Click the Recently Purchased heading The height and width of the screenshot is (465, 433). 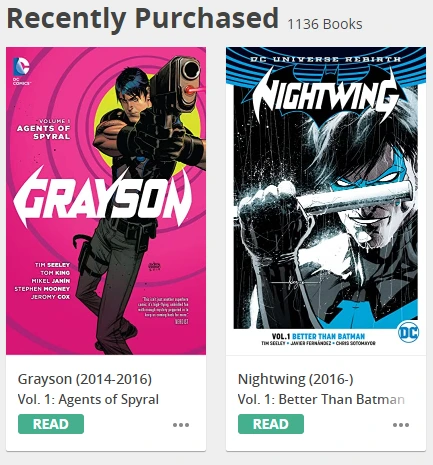point(143,19)
